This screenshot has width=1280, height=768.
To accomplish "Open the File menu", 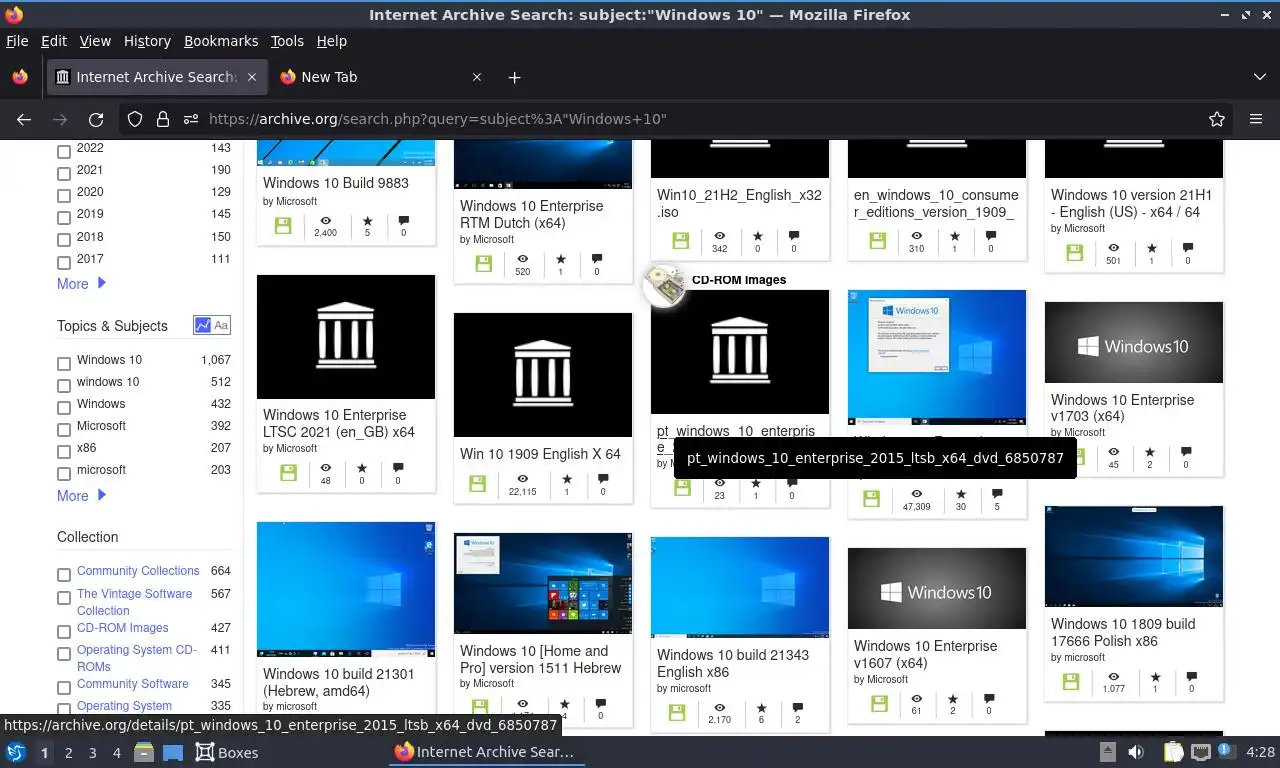I will [17, 41].
